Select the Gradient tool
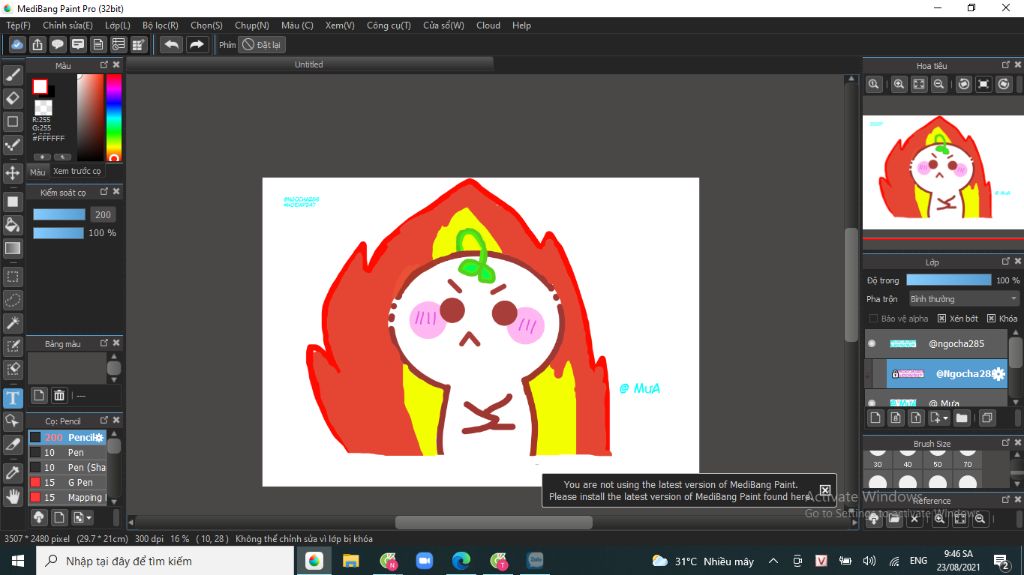 12,248
